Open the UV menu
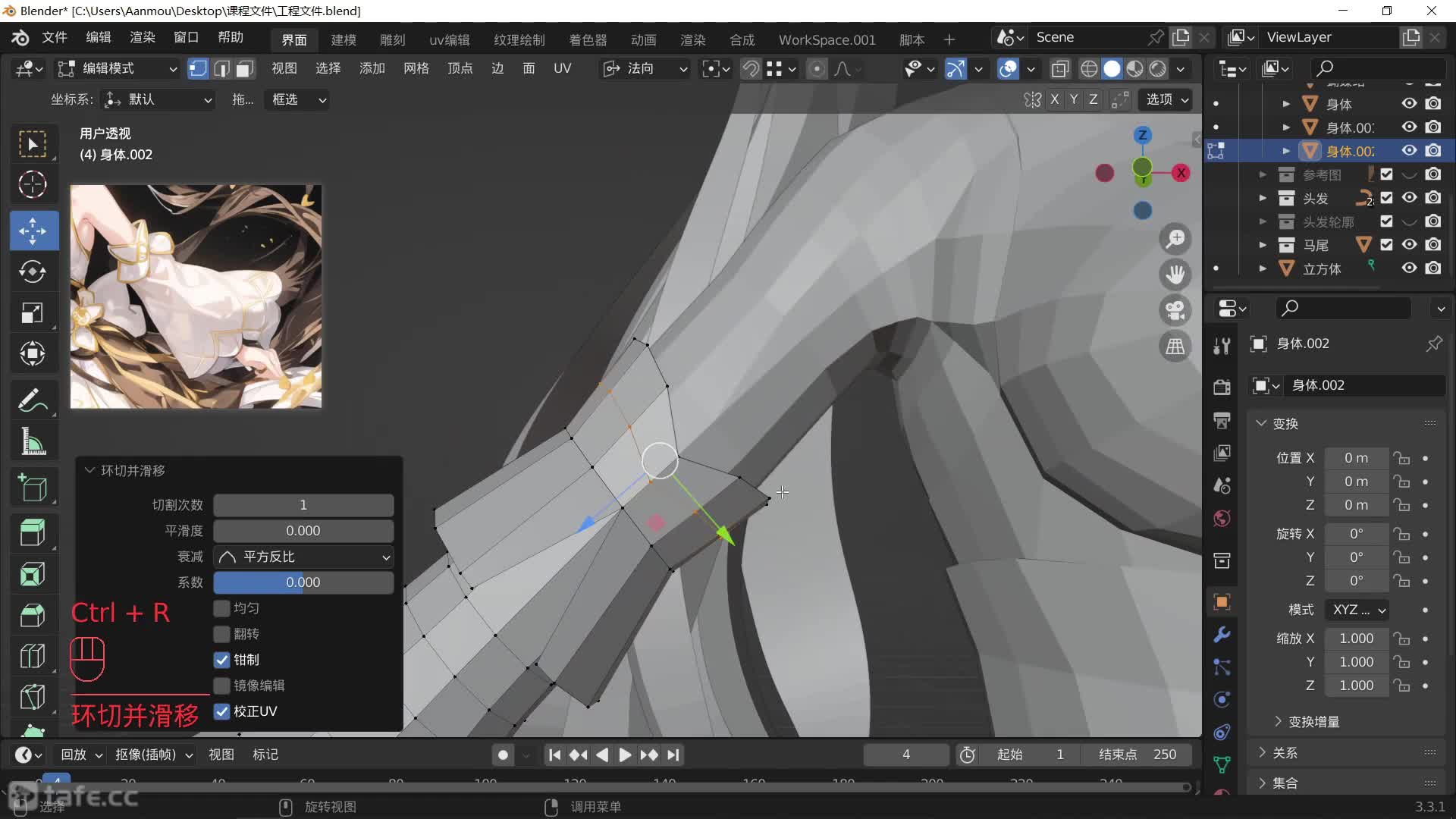 pos(562,69)
